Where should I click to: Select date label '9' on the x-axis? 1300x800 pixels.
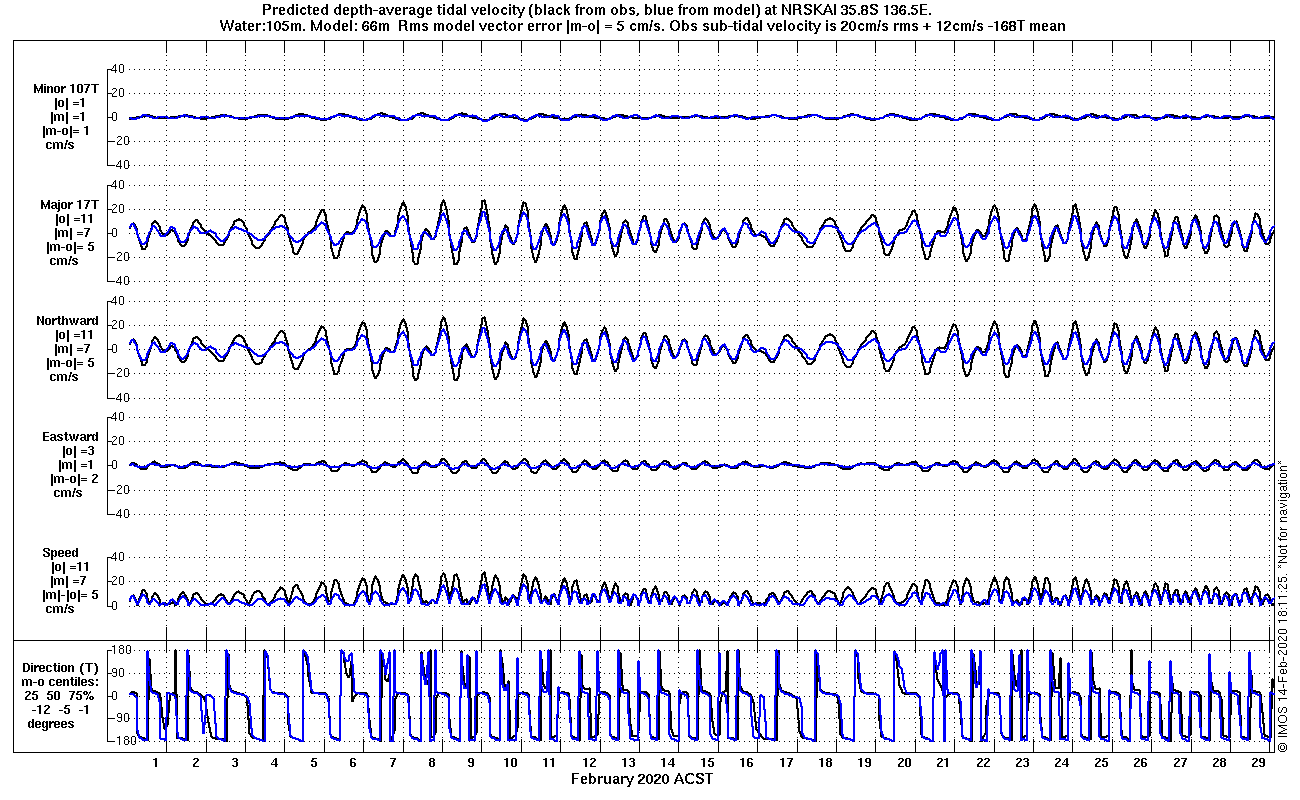tap(471, 762)
